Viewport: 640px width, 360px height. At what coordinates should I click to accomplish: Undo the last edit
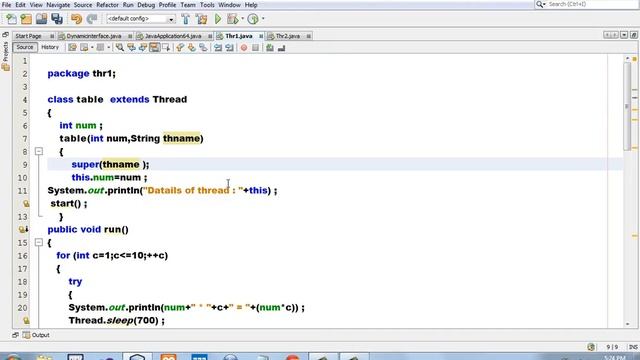coord(76,19)
